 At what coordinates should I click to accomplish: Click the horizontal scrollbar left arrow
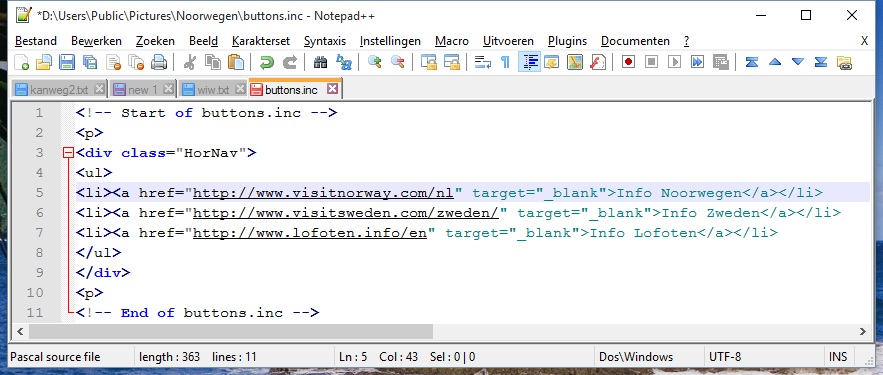point(20,331)
